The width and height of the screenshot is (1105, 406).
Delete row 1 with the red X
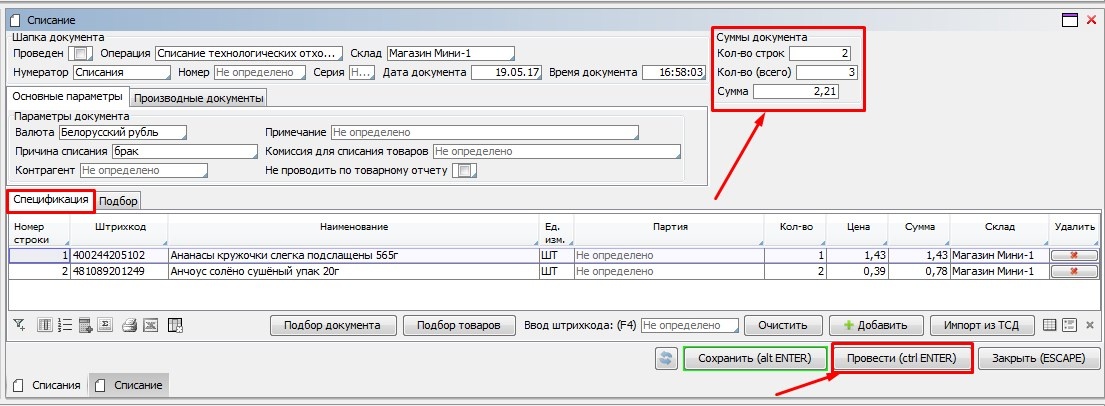1075,255
